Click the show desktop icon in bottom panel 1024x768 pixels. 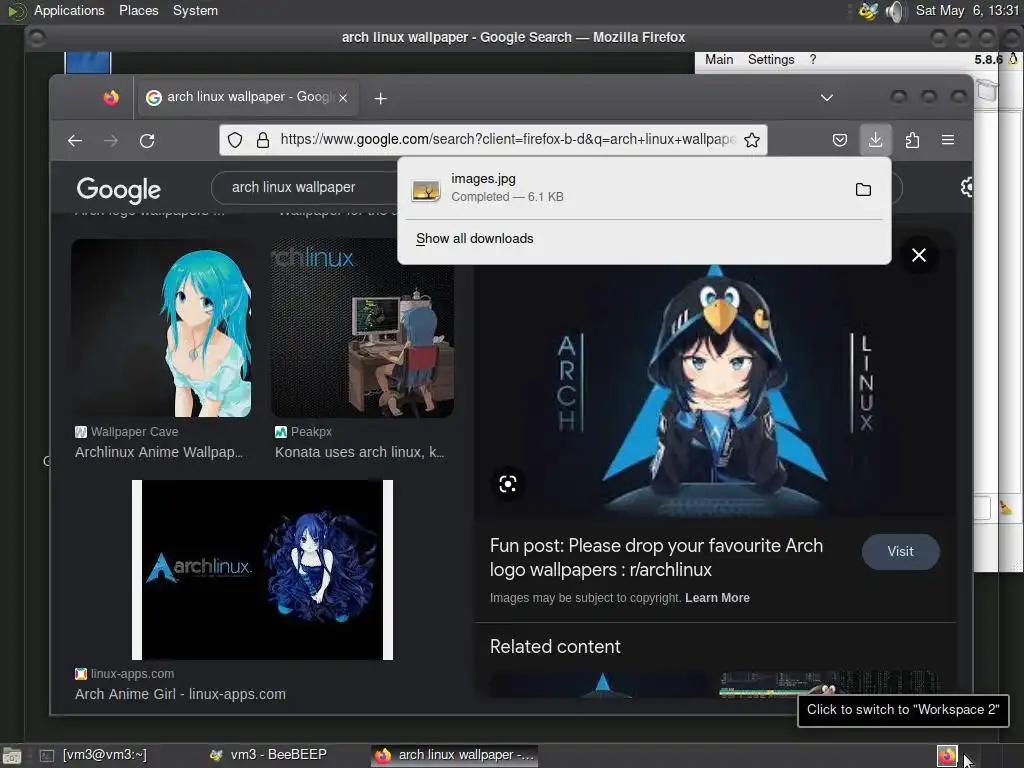coord(12,756)
